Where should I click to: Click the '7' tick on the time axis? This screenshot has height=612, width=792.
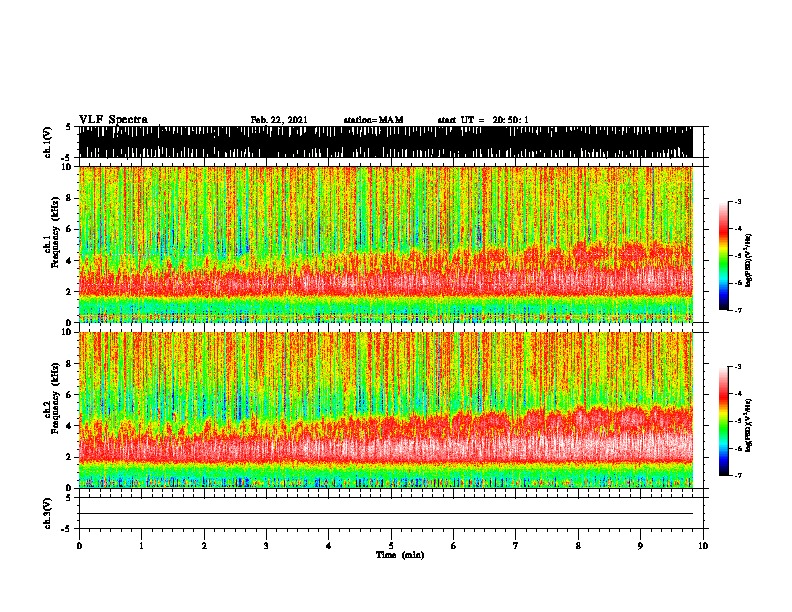516,545
